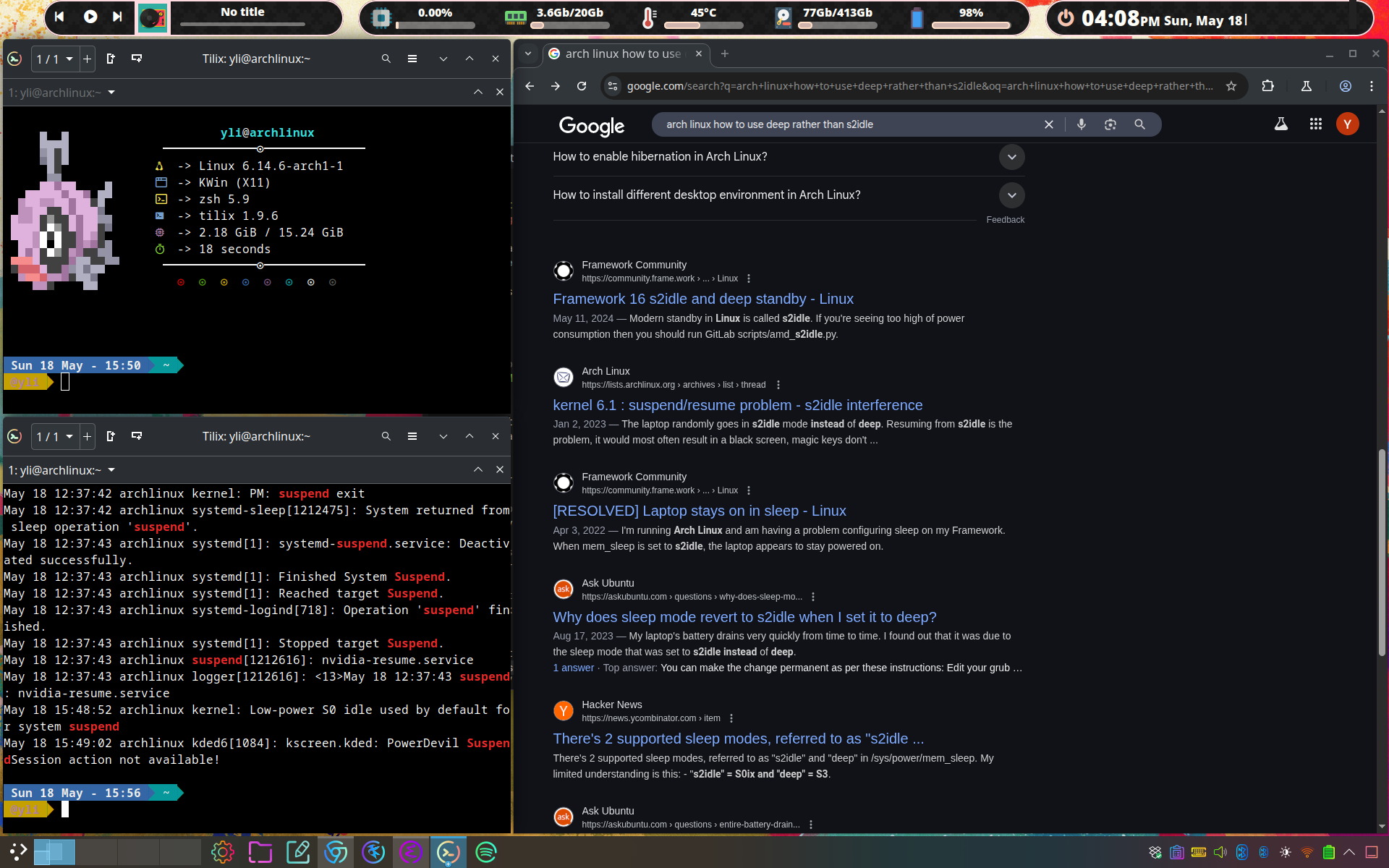Open Spotify from the taskbar
The width and height of the screenshot is (1389, 868).
(485, 852)
